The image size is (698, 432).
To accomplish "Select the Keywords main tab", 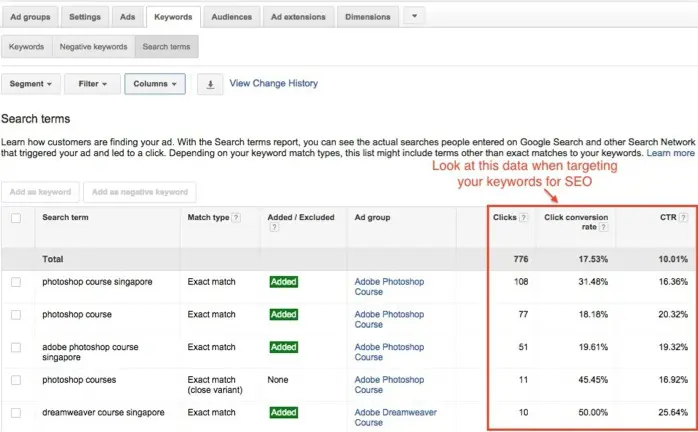I will point(173,17).
